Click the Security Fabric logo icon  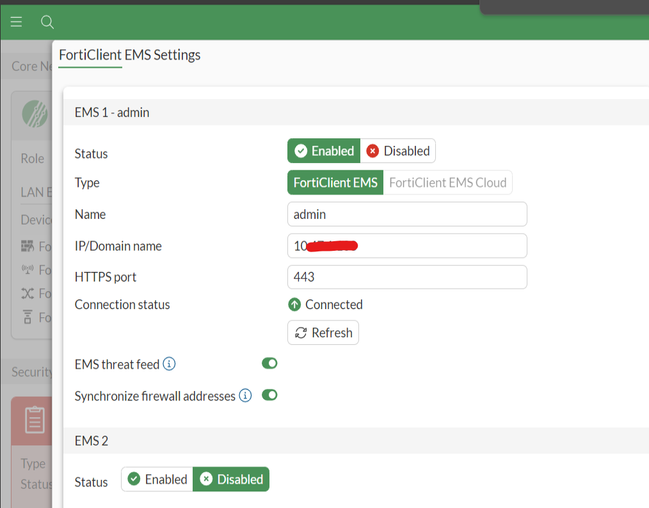[35, 114]
